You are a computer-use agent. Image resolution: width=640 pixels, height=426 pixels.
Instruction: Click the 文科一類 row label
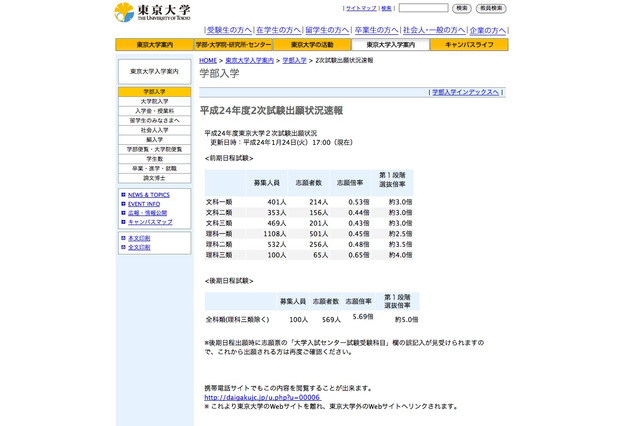[x=219, y=202]
